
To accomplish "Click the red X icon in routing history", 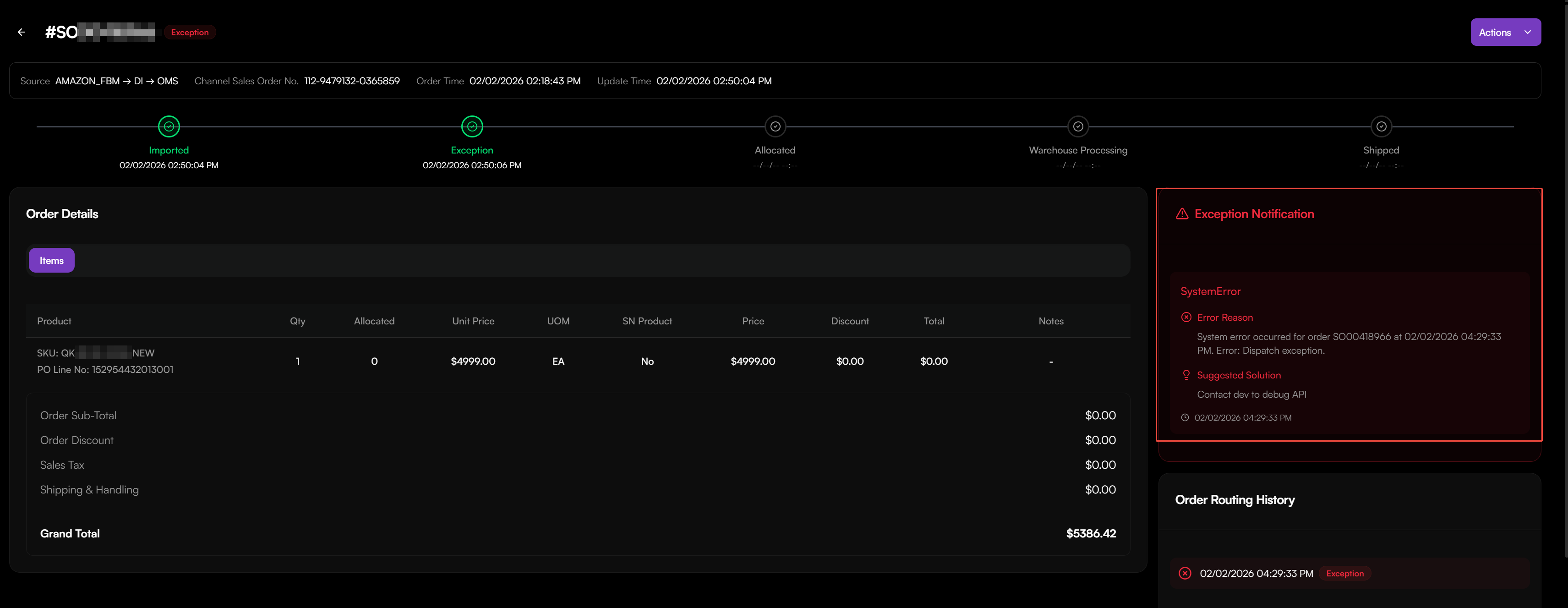I will [1185, 573].
